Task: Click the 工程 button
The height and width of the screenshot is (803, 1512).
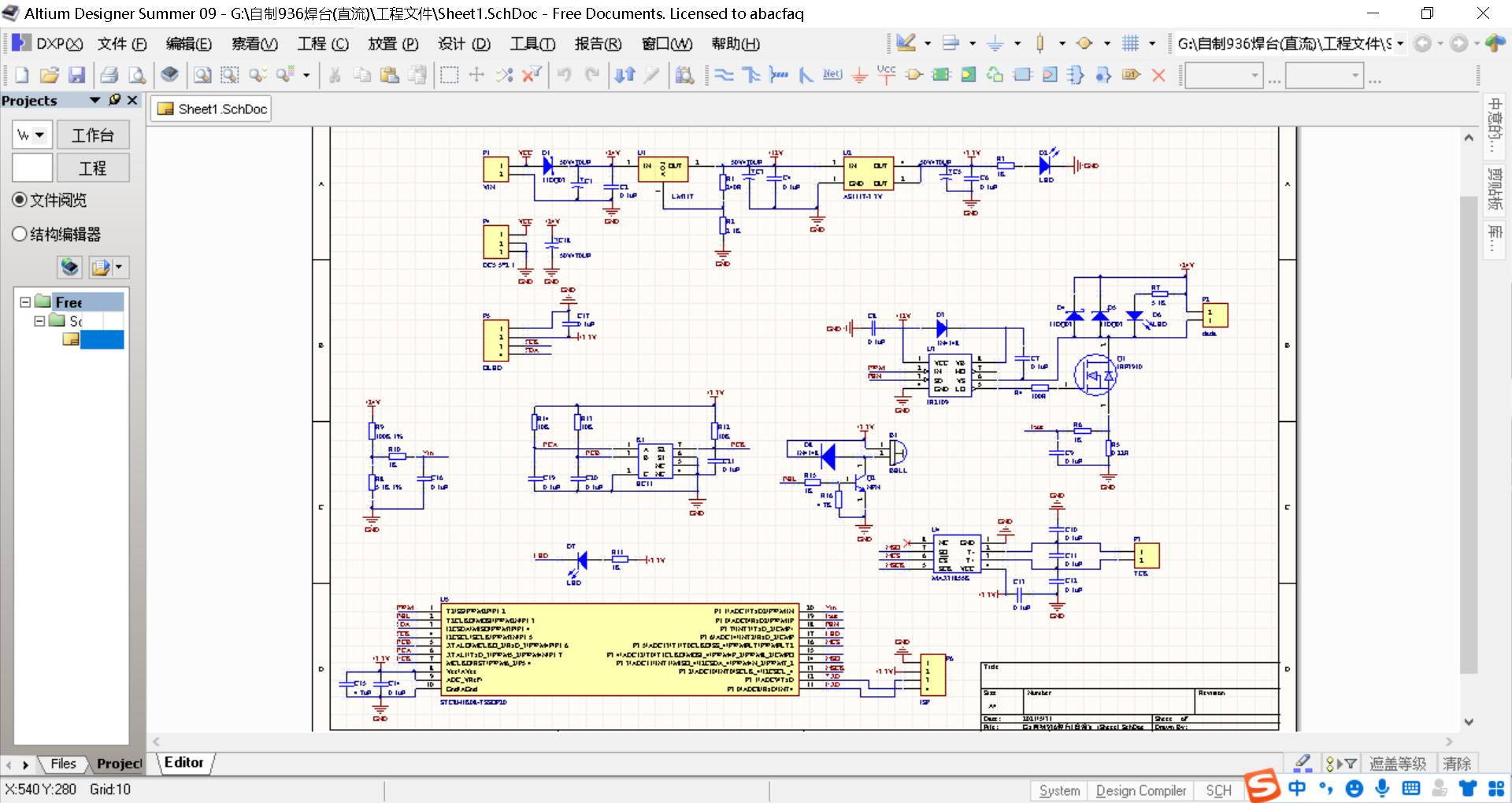Action: point(93,168)
